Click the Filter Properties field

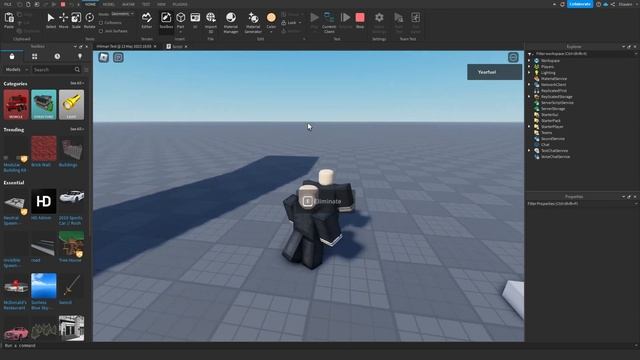(582, 204)
